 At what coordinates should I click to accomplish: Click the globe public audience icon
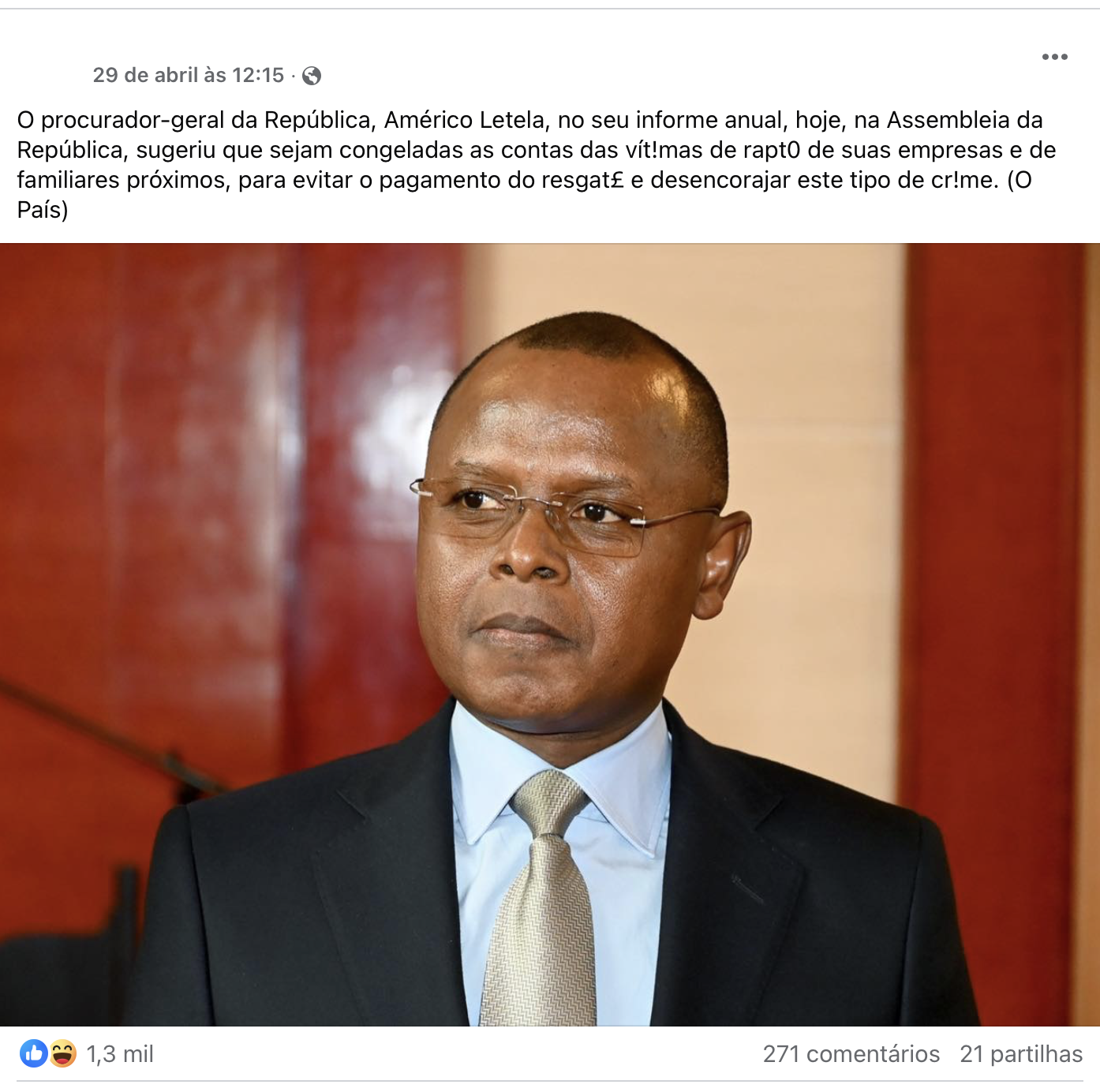click(x=312, y=76)
